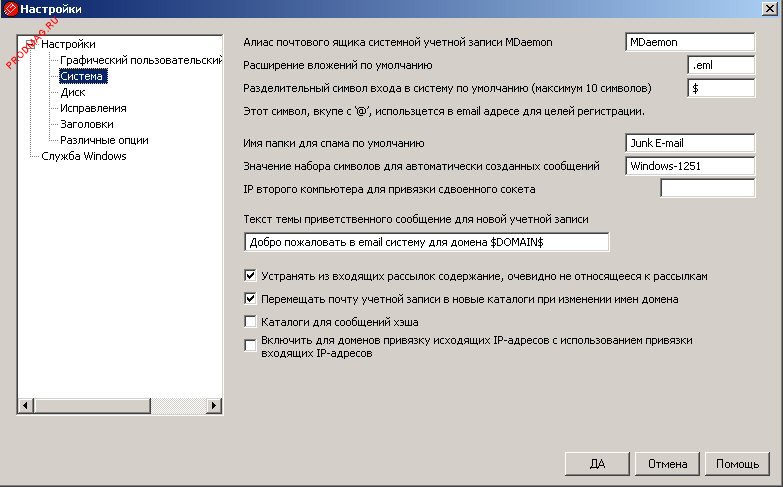This screenshot has height=487, width=783.
Task: Open the Диск settings section
Action: pyautogui.click(x=73, y=92)
